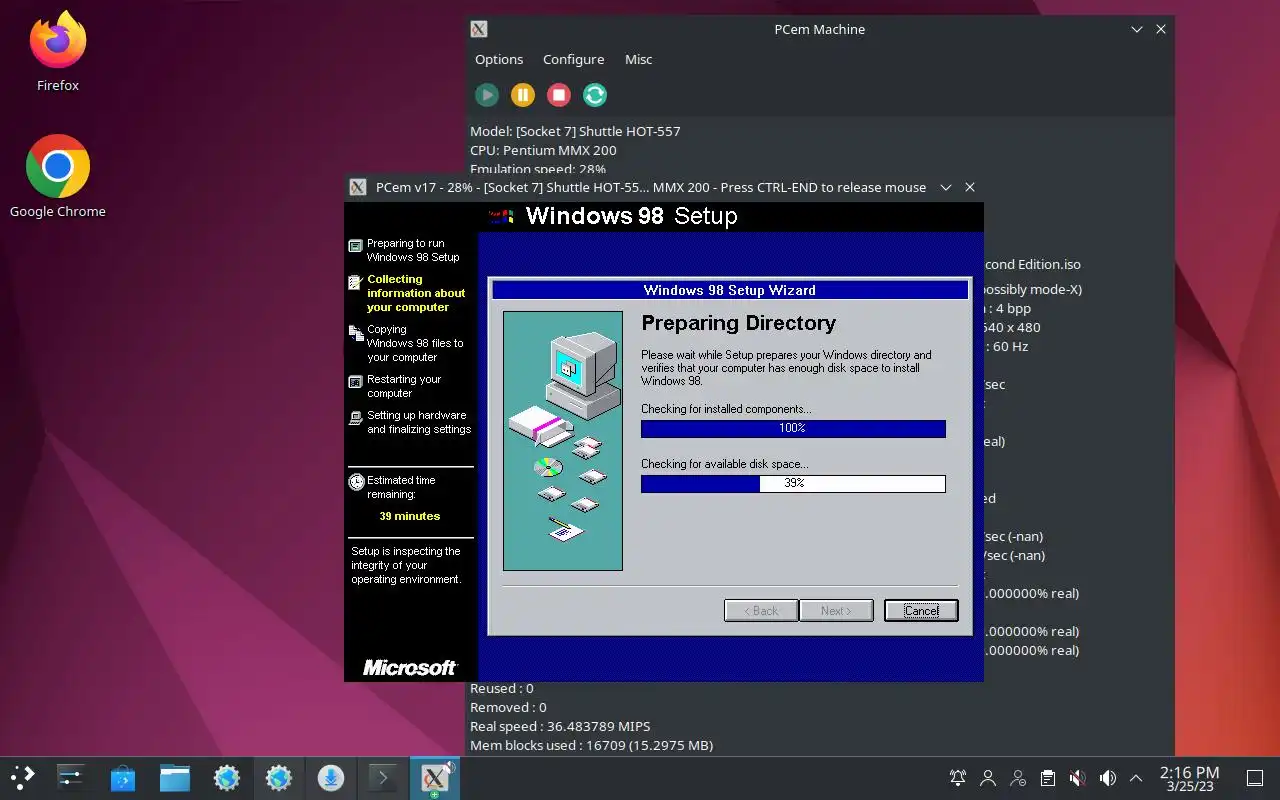Open the Configure menu
The width and height of the screenshot is (1280, 800).
pyautogui.click(x=573, y=59)
